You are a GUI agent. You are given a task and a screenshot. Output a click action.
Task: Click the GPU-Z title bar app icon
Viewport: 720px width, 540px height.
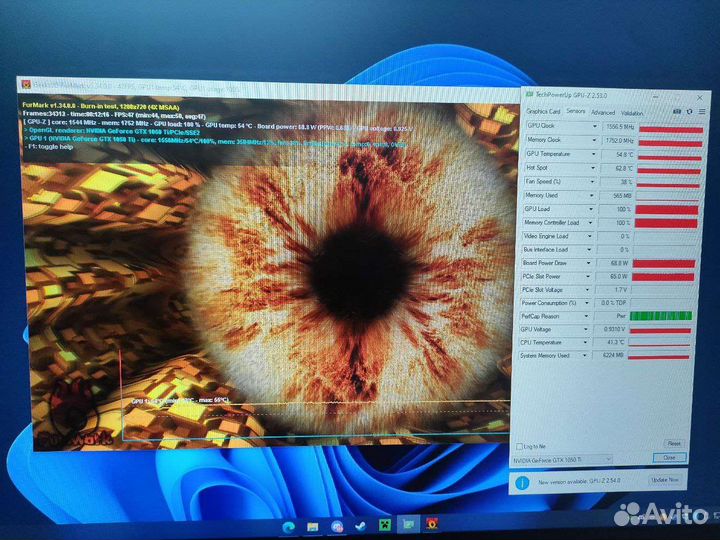529,94
